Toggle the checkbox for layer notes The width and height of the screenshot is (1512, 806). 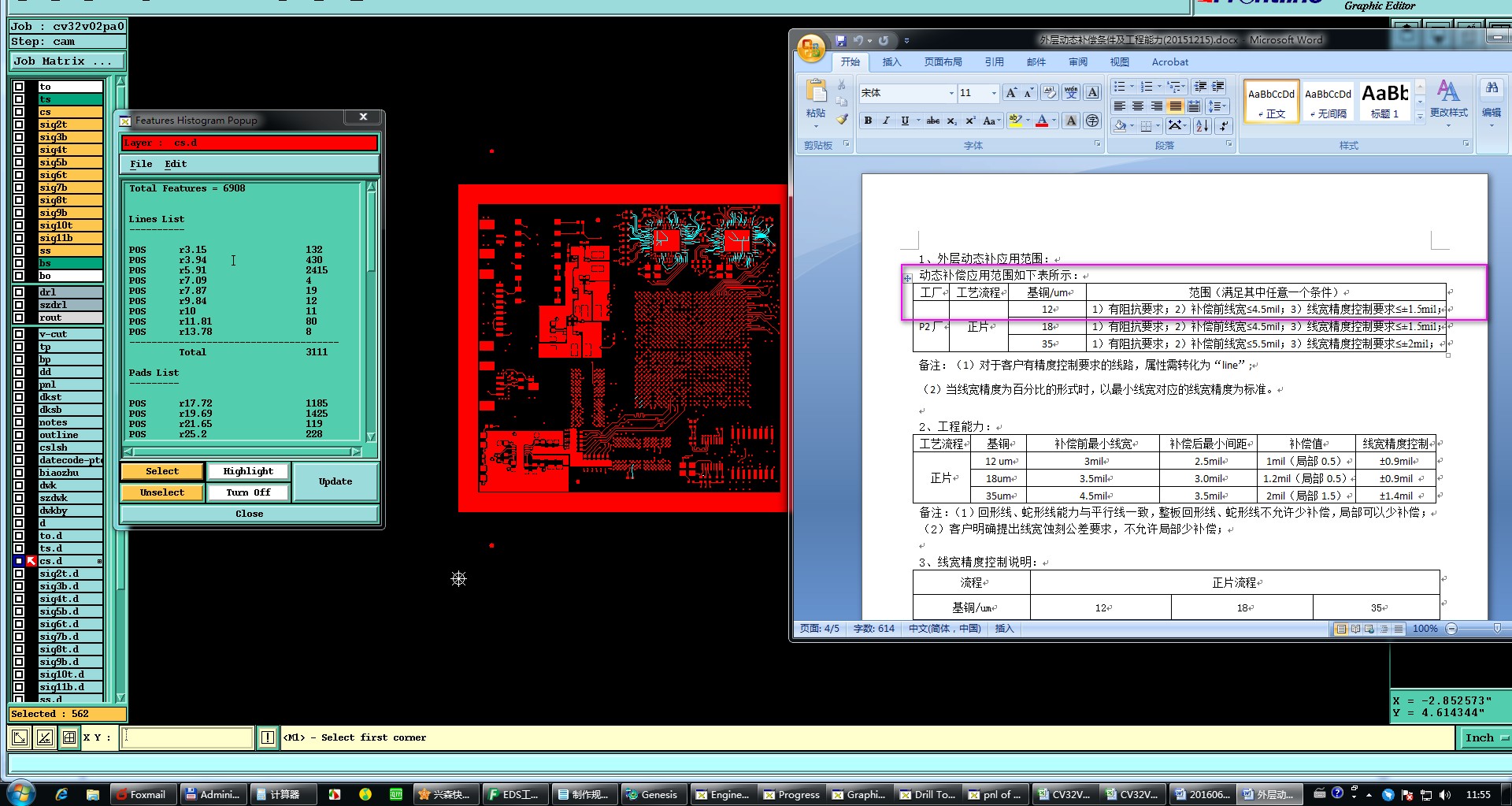pyautogui.click(x=19, y=422)
